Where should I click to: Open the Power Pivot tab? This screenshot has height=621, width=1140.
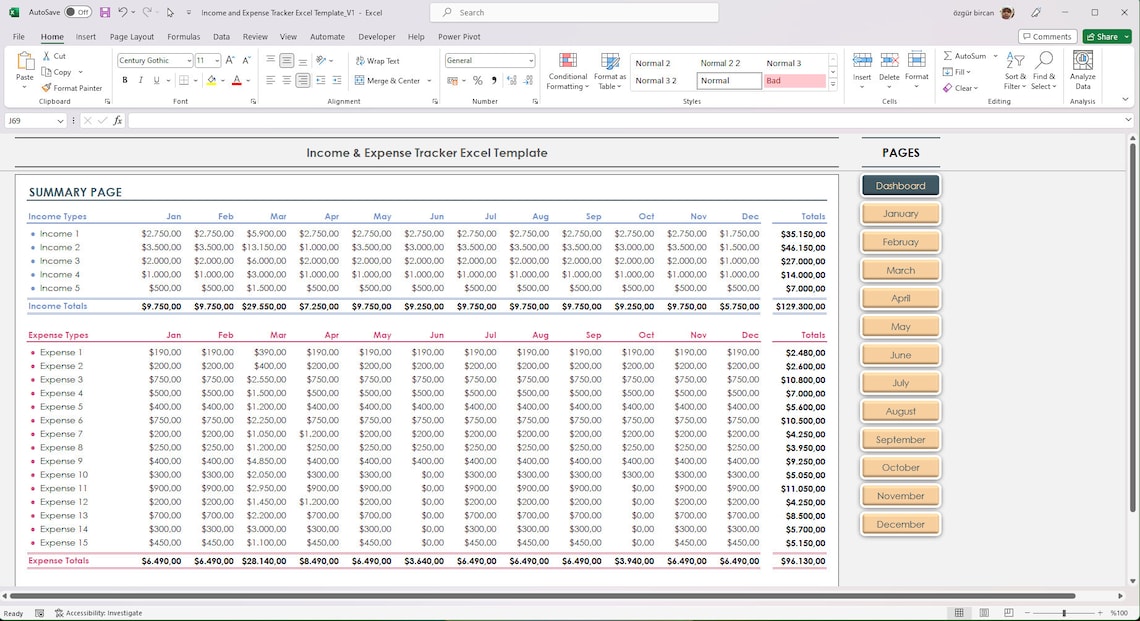458,36
